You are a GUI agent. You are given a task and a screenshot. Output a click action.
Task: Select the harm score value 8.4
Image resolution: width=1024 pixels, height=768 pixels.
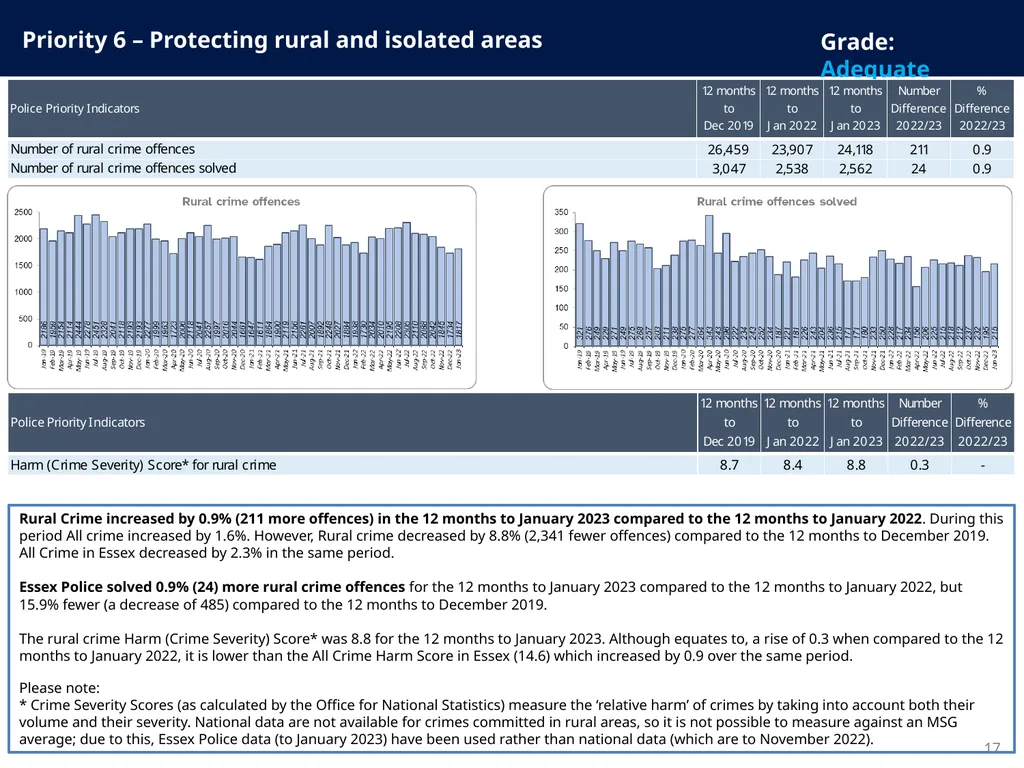point(792,465)
